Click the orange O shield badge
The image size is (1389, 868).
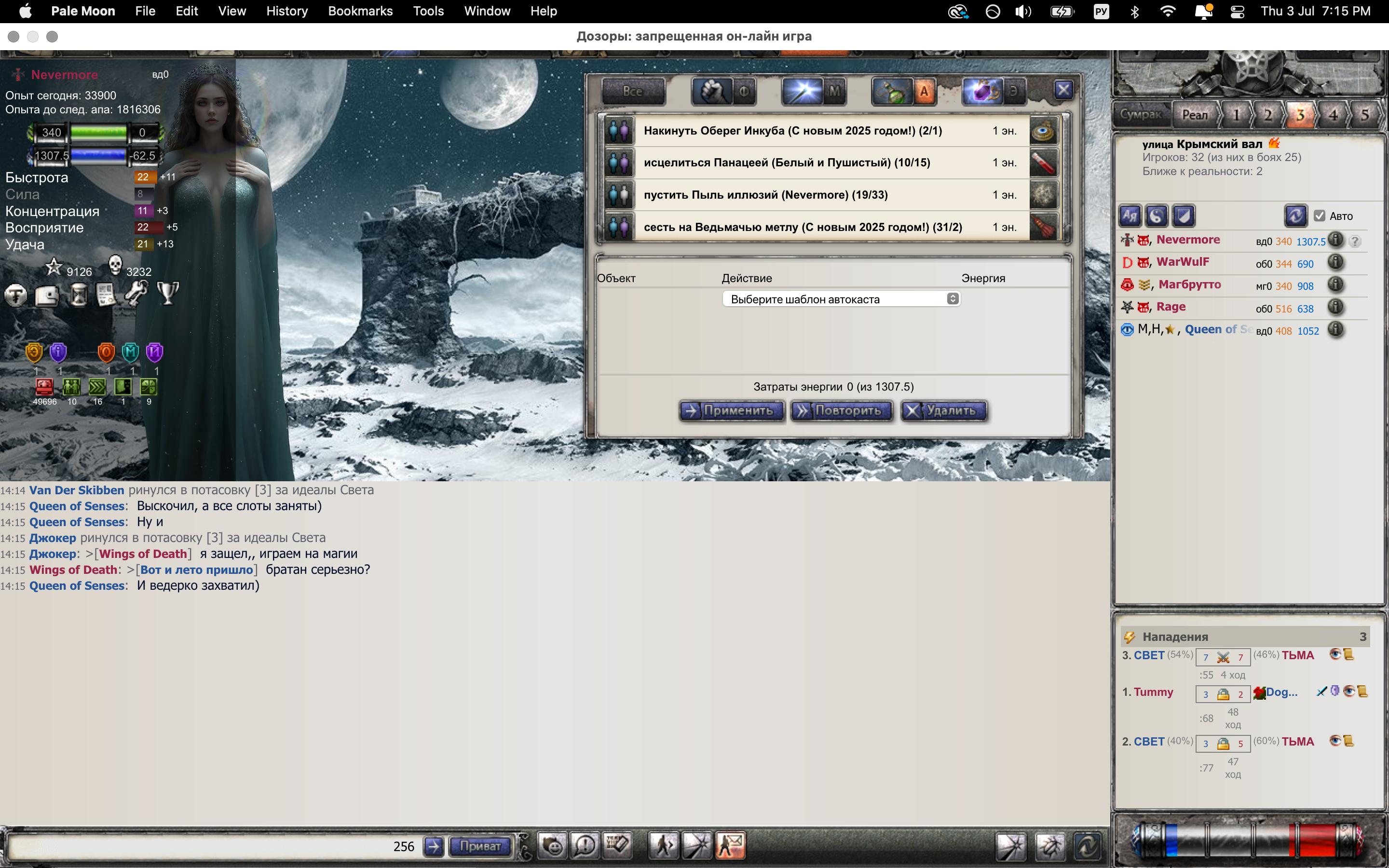coord(106,352)
